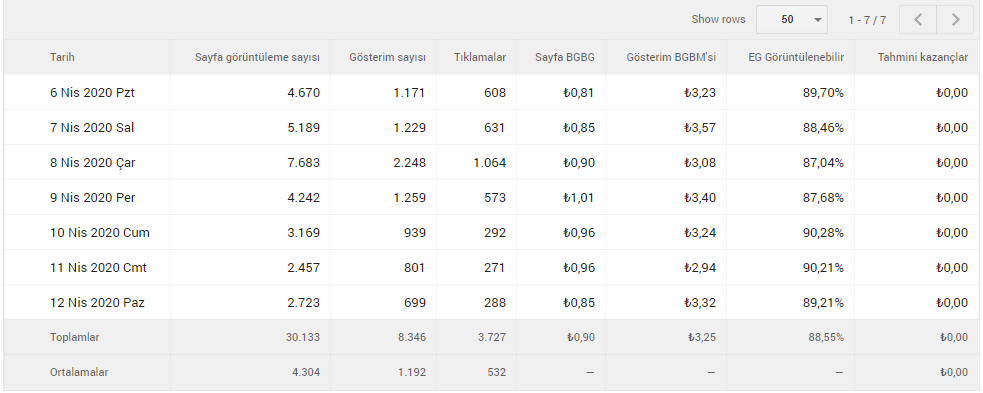Select the 9 Nis 2020 Per row

point(491,197)
